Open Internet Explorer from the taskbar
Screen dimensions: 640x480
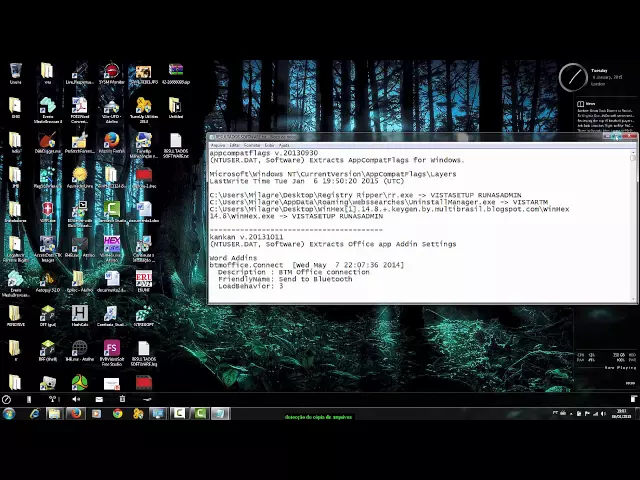pos(35,413)
